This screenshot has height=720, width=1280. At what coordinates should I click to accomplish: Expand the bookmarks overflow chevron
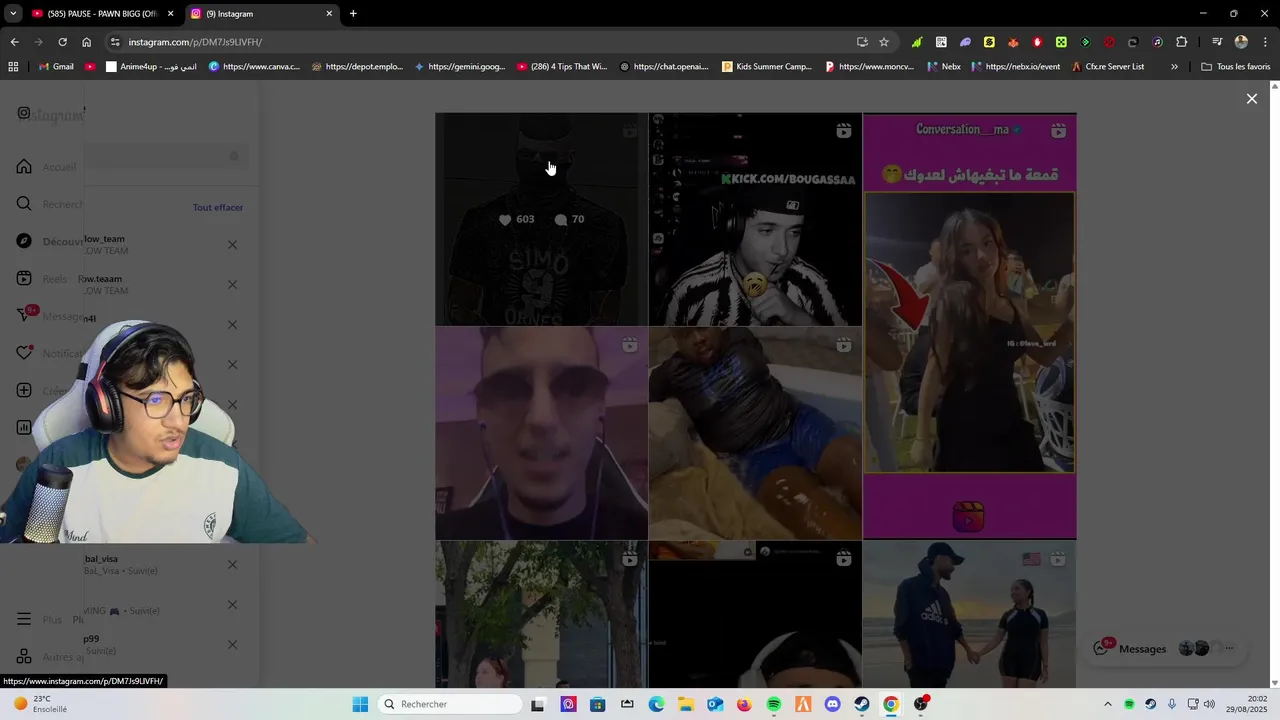tap(1174, 67)
